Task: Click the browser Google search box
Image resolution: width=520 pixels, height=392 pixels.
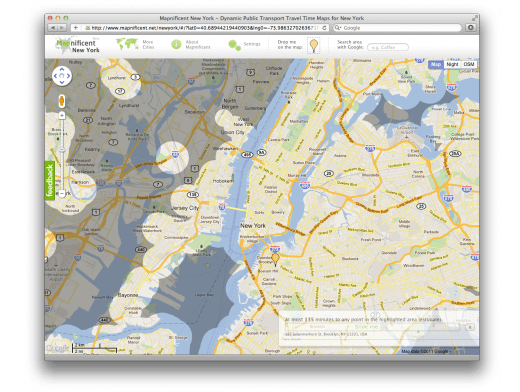Action: point(397,28)
